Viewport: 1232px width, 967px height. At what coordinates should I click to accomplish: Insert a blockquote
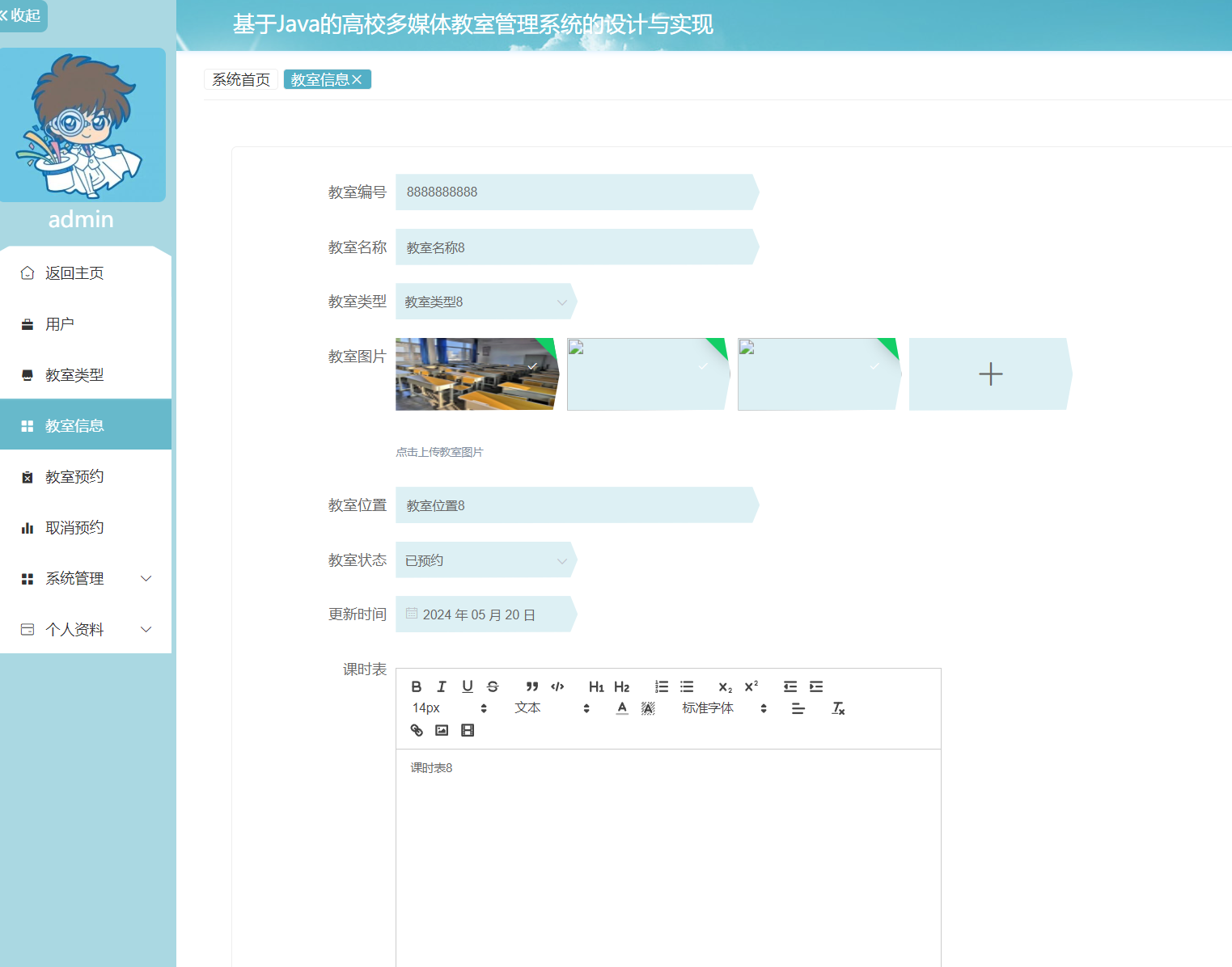pos(531,686)
